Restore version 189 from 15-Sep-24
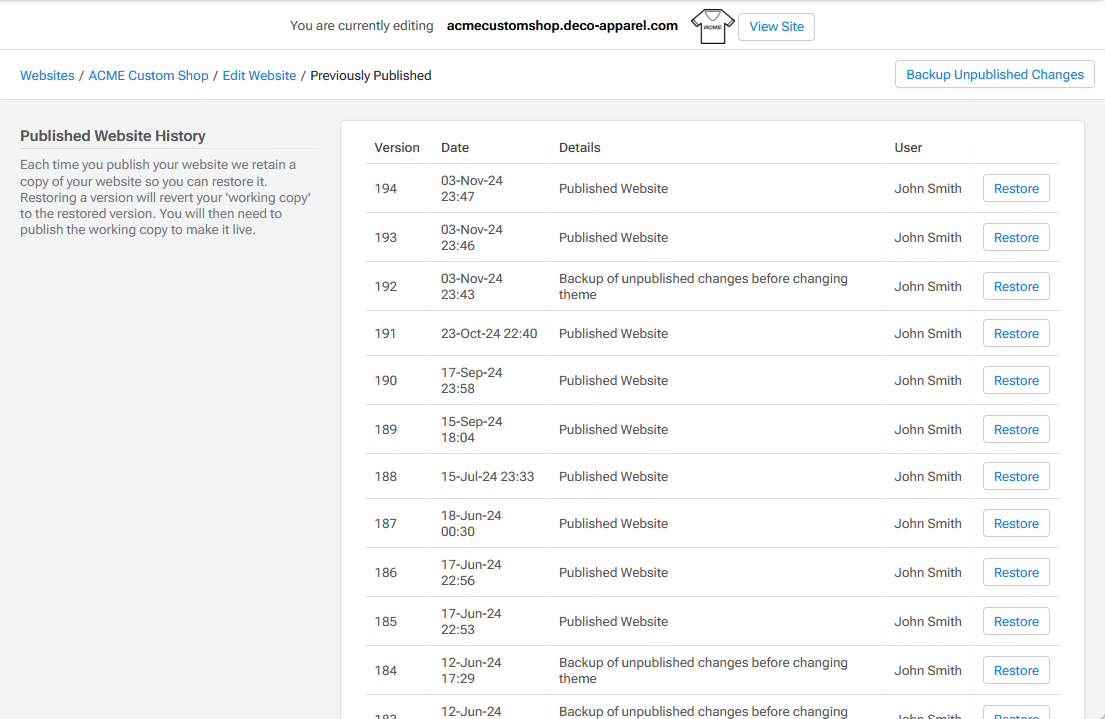1105x719 pixels. (x=1016, y=430)
